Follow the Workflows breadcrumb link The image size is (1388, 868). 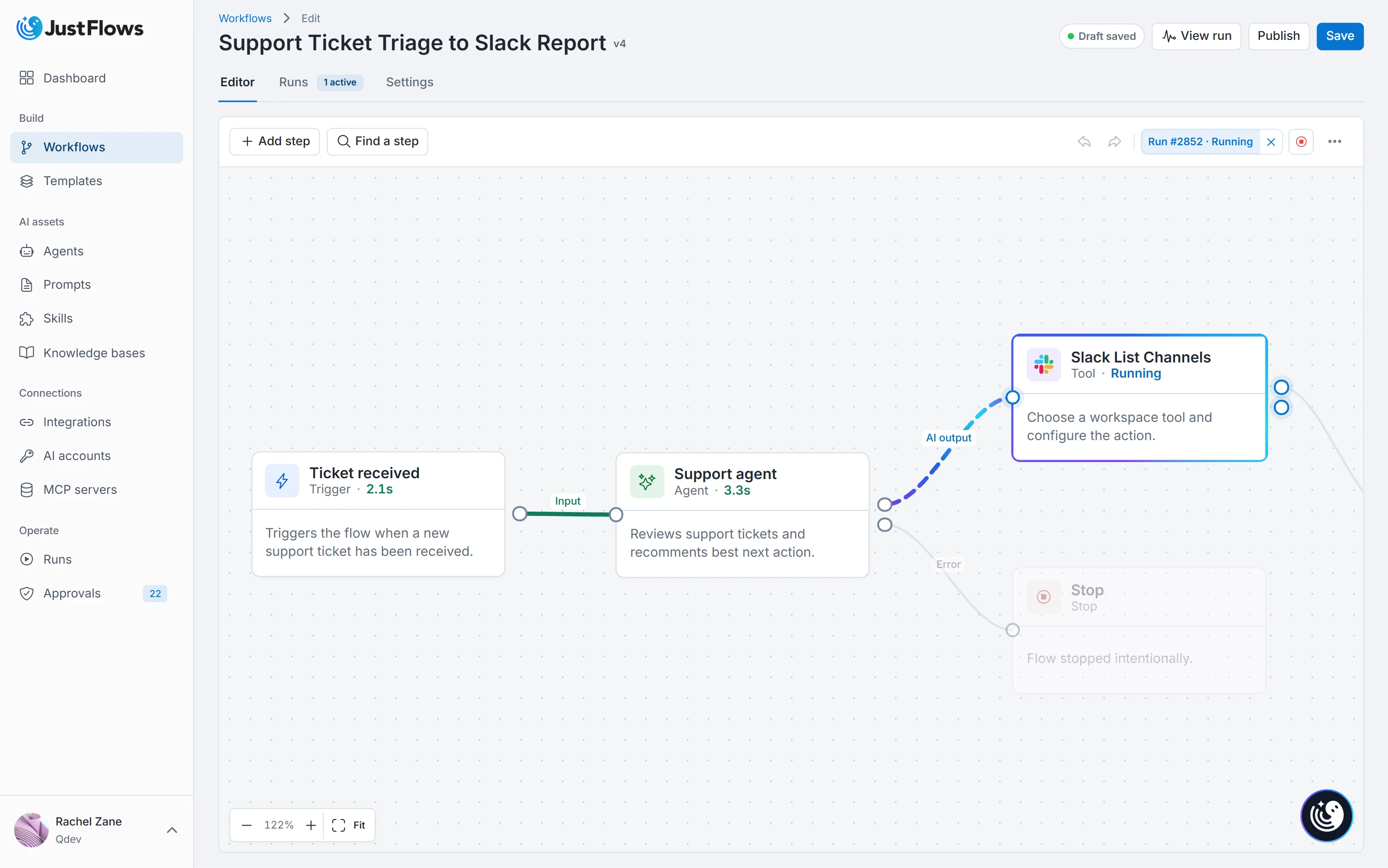click(x=245, y=18)
